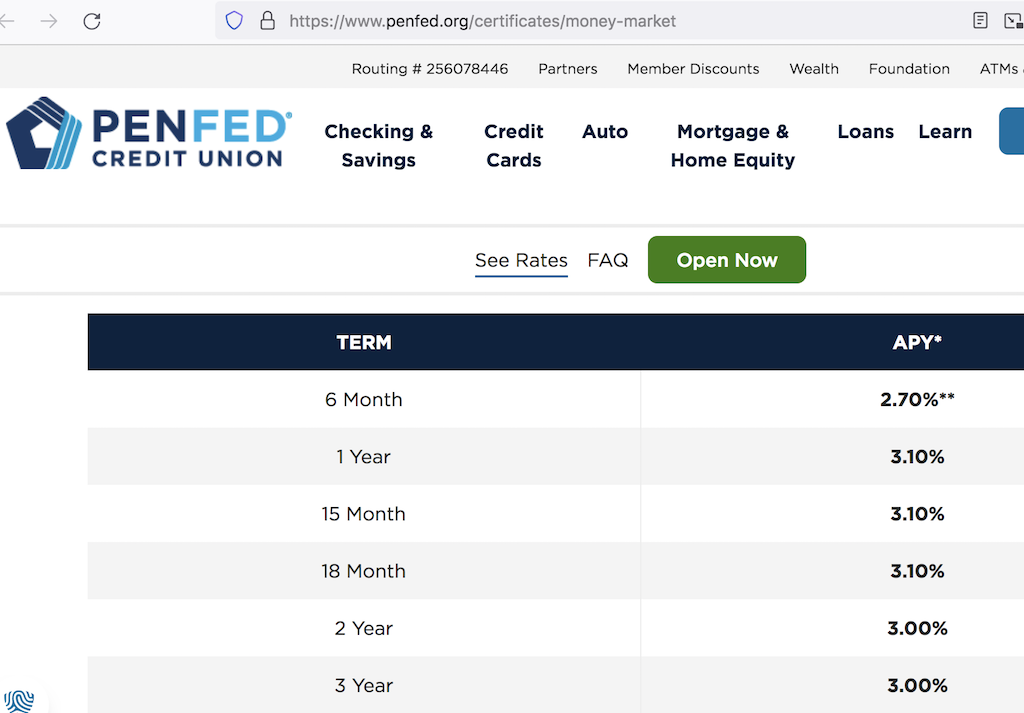Reload the PenFed webpage
1024x713 pixels.
(91, 20)
